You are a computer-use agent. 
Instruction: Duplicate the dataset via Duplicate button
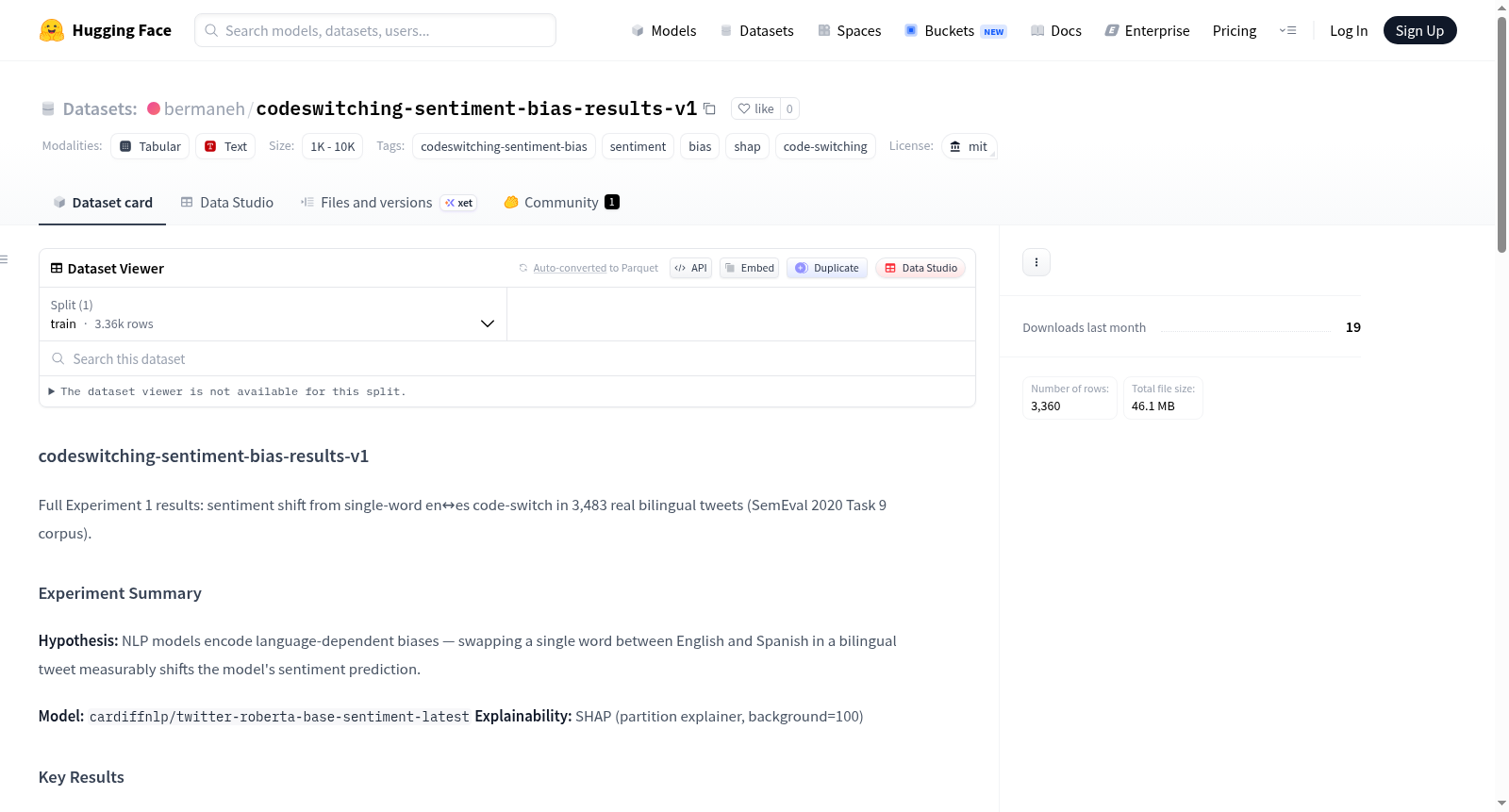[x=826, y=268]
